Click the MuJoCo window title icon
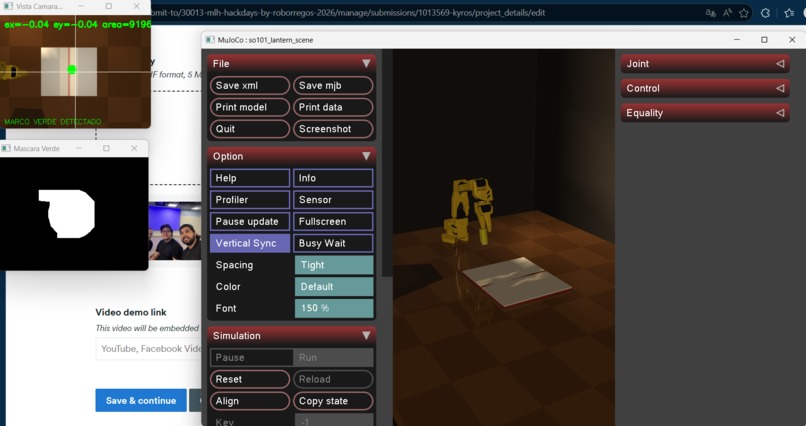This screenshot has width=806, height=426. tap(210, 40)
